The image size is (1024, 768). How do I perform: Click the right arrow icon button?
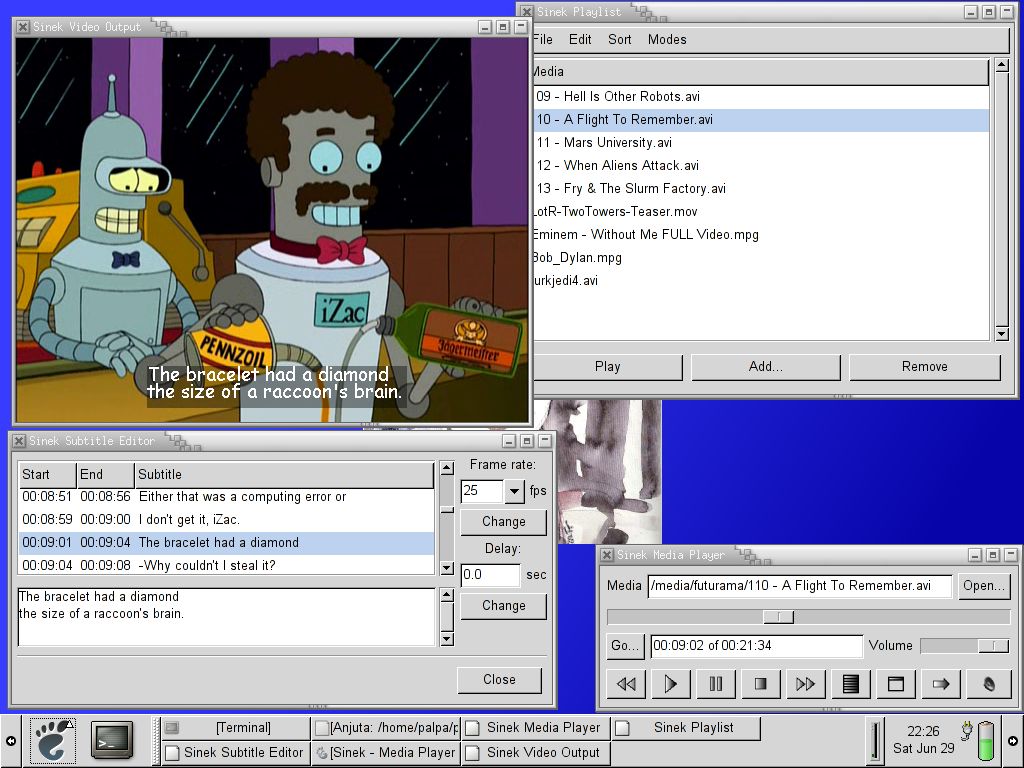point(941,684)
